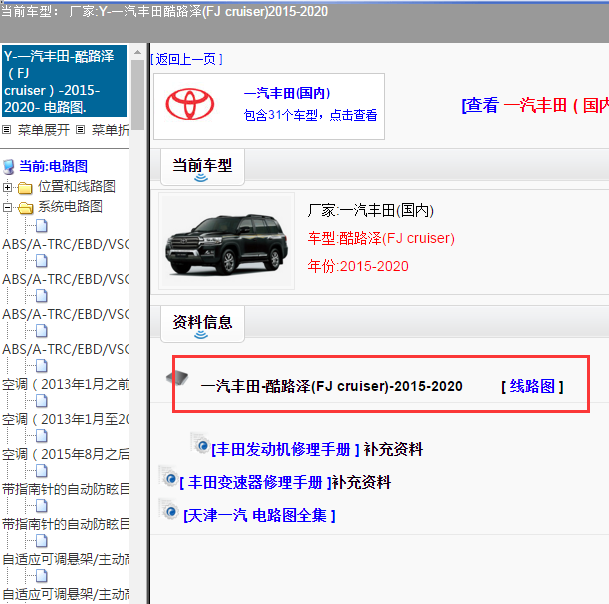
Task: Click the 返回上一页 link
Action: point(186,59)
